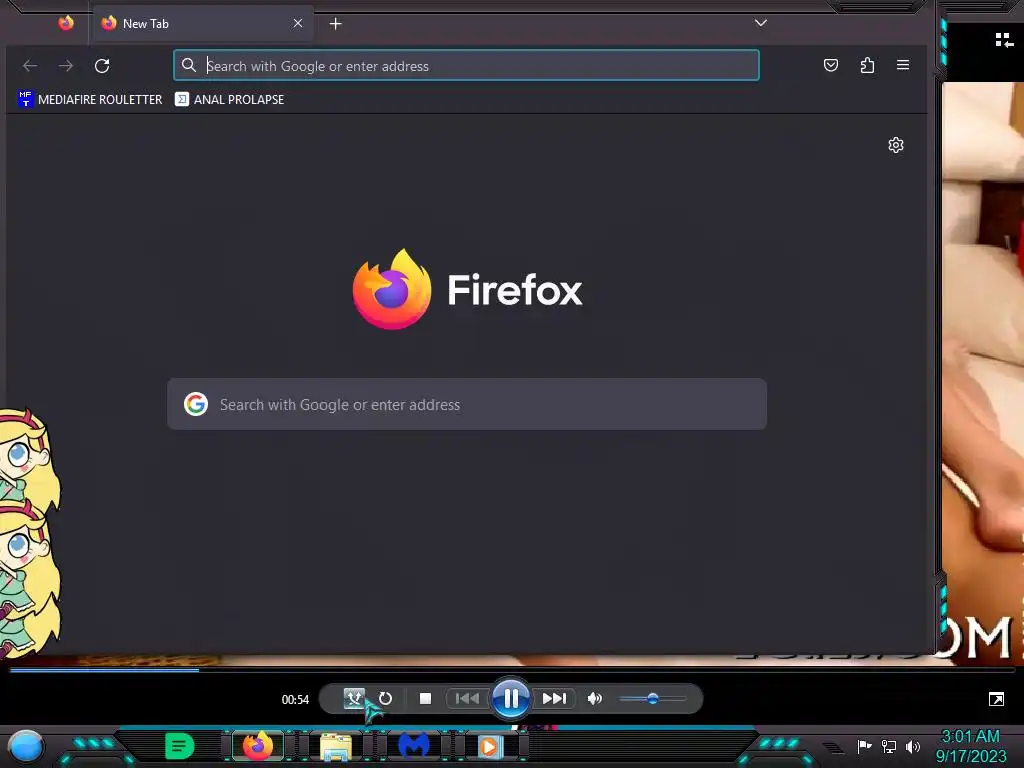Open File Explorer from the taskbar

336,746
